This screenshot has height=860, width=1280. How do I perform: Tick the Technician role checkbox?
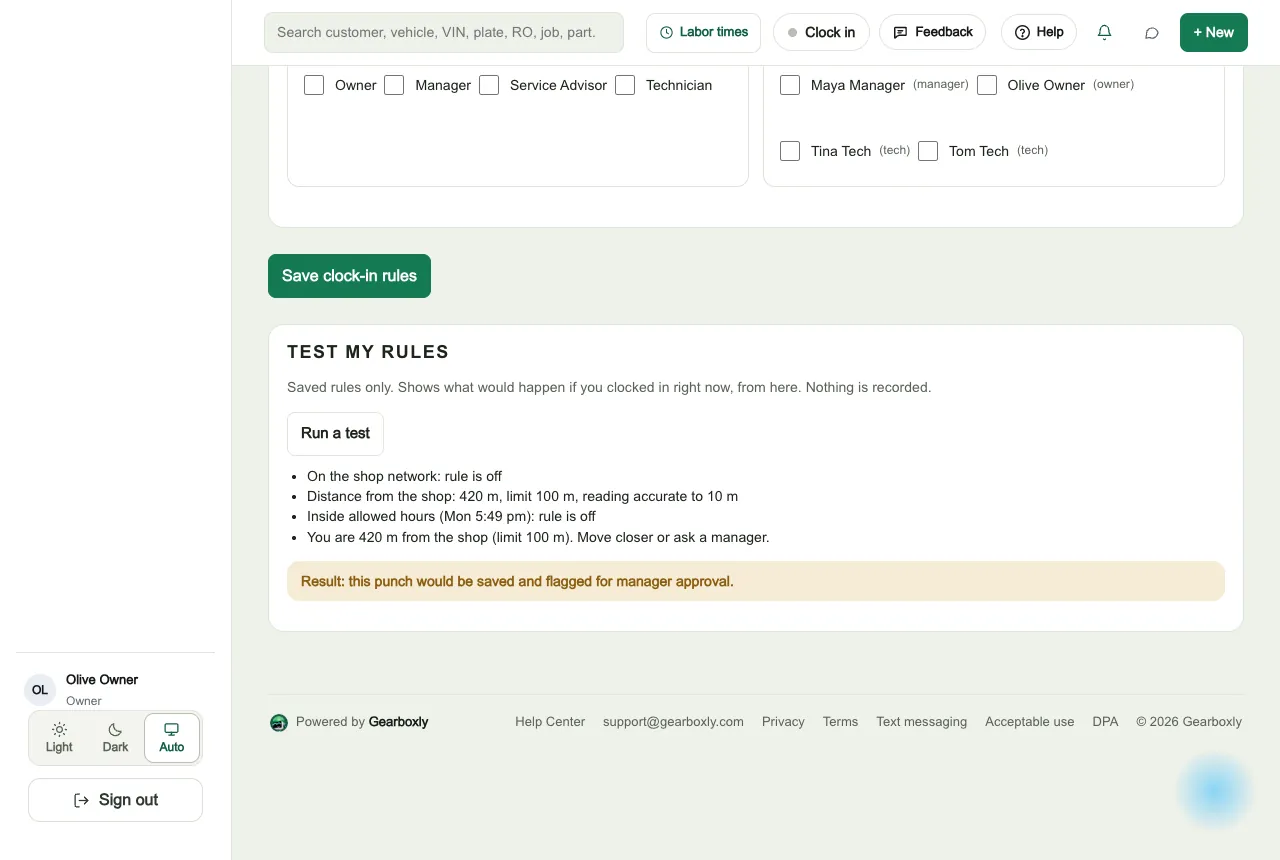click(x=625, y=85)
